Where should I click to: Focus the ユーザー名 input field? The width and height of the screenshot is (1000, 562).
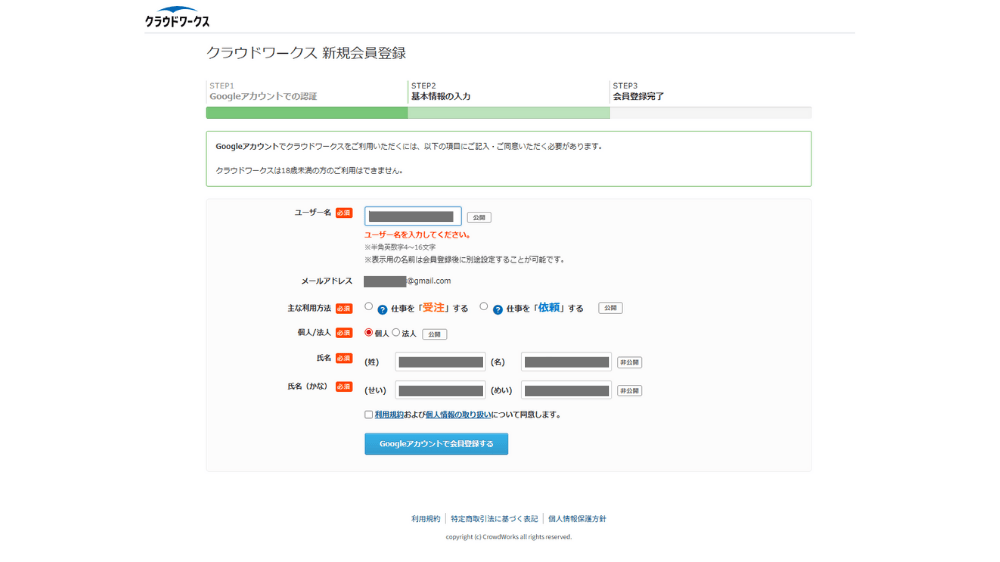click(x=412, y=216)
